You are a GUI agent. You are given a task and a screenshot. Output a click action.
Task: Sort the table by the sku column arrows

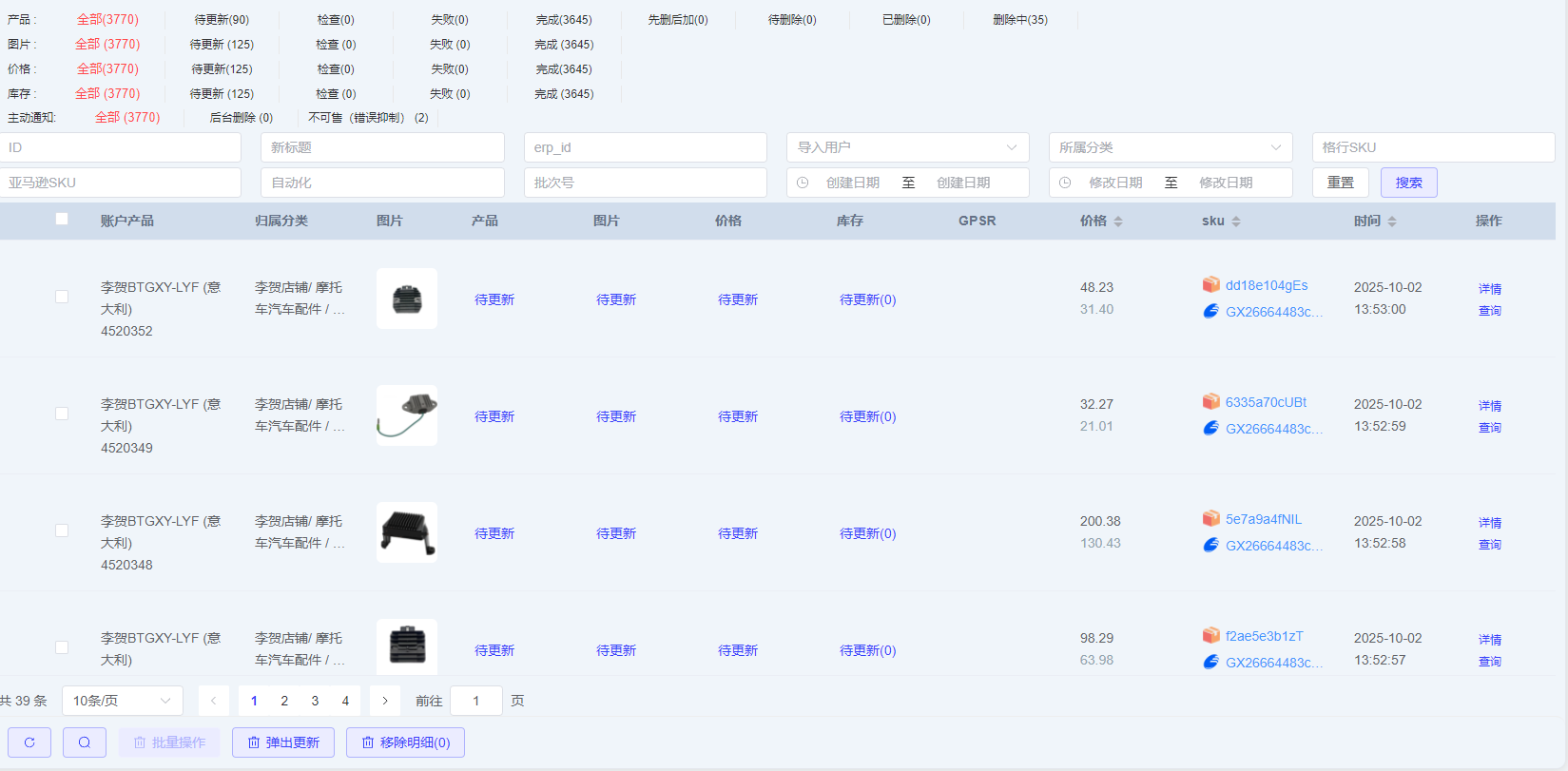1236,222
